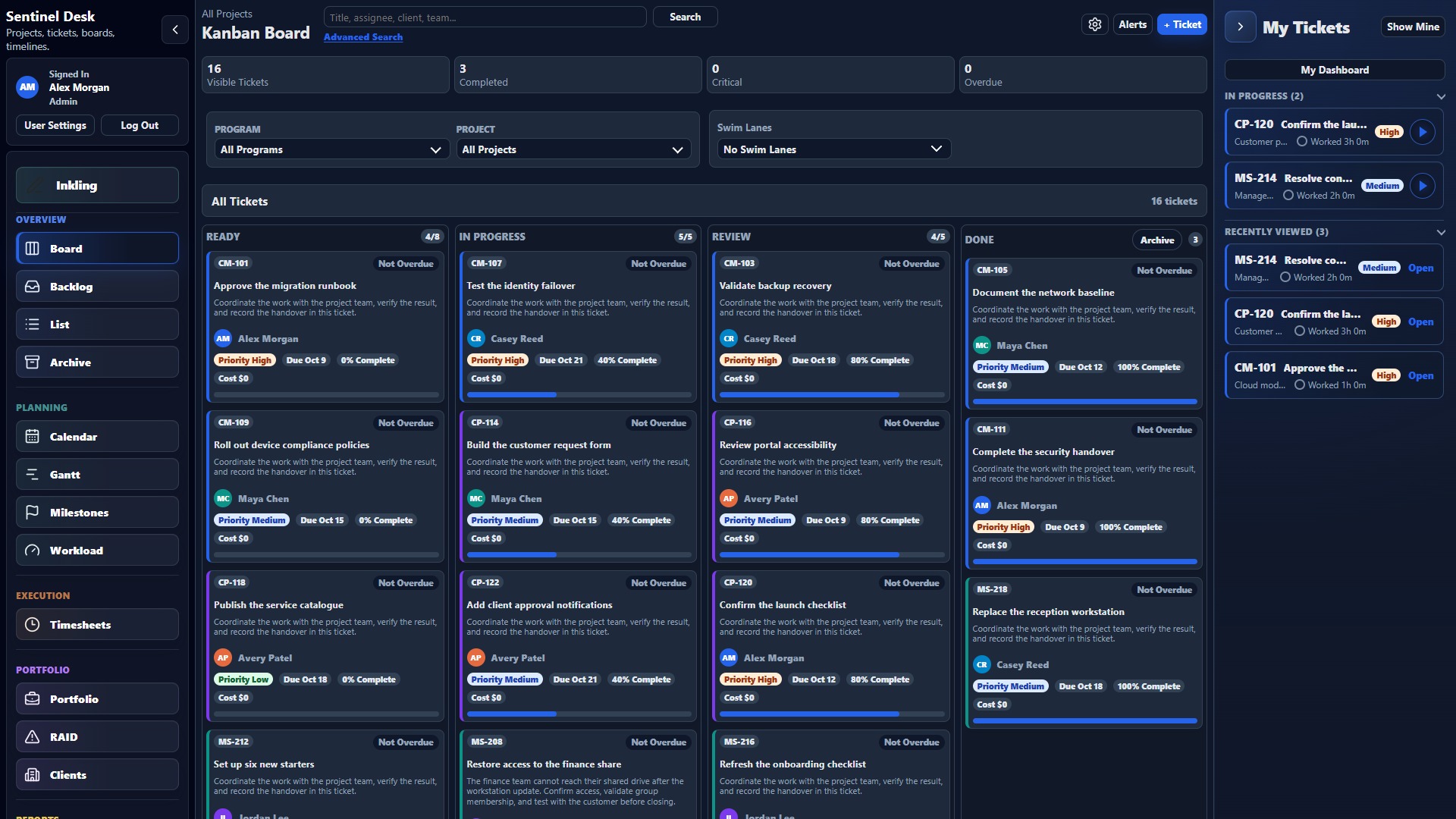The width and height of the screenshot is (1456, 819).
Task: Collapse My Tickets panel with arrow button
Action: tap(1241, 27)
